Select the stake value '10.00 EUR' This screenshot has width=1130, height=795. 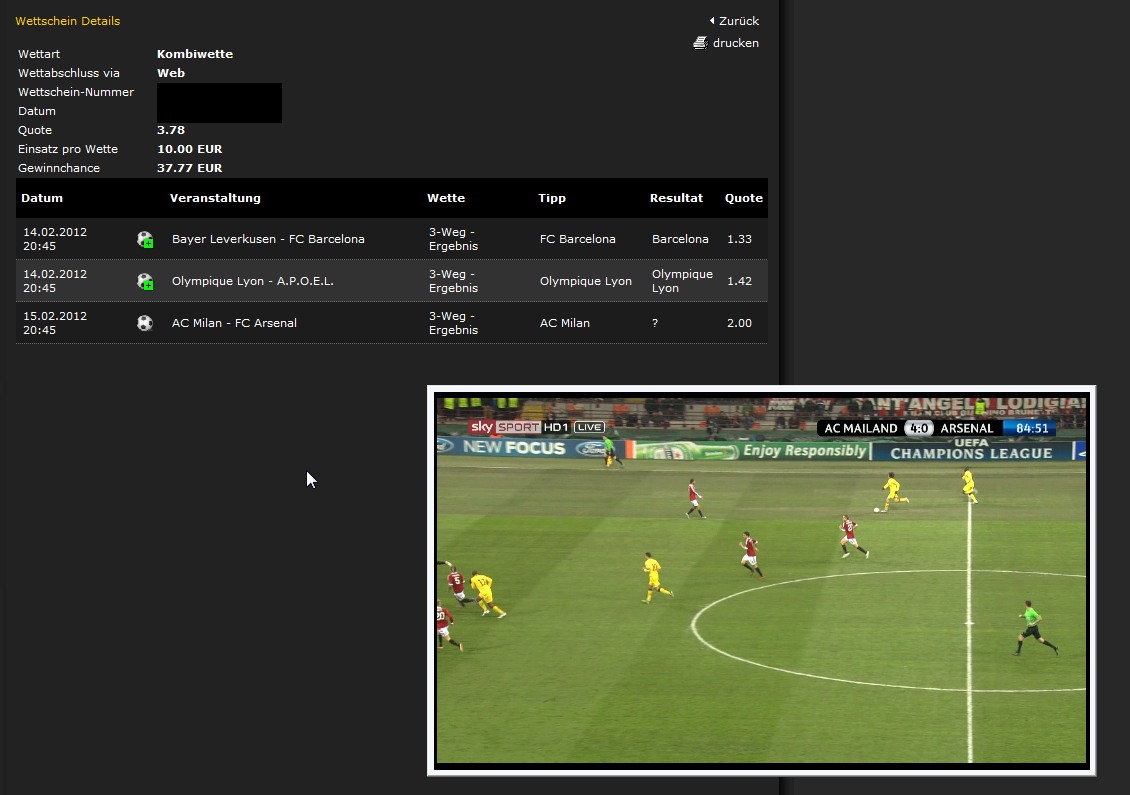pos(190,149)
